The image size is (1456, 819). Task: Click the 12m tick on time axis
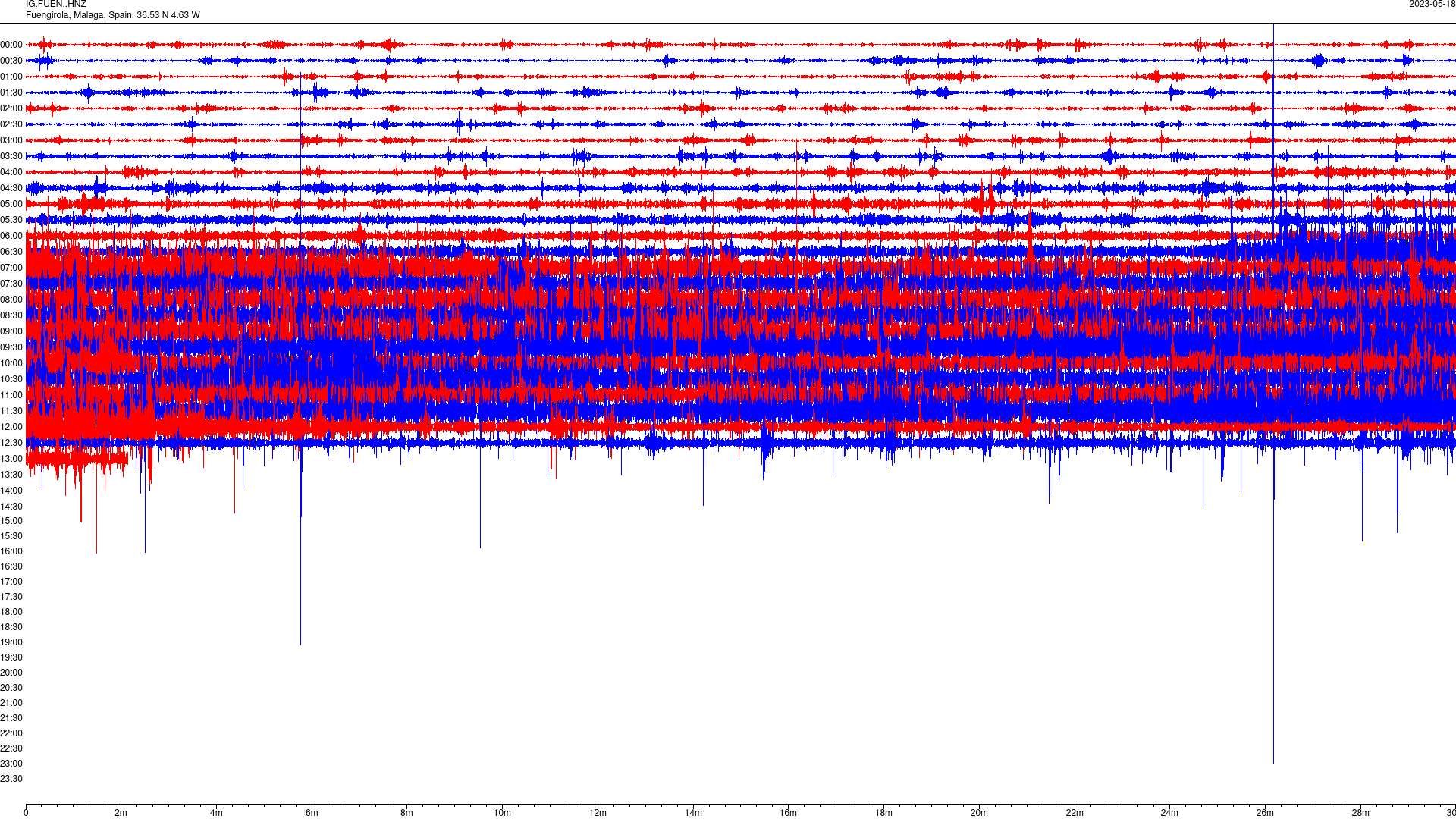pos(598,813)
